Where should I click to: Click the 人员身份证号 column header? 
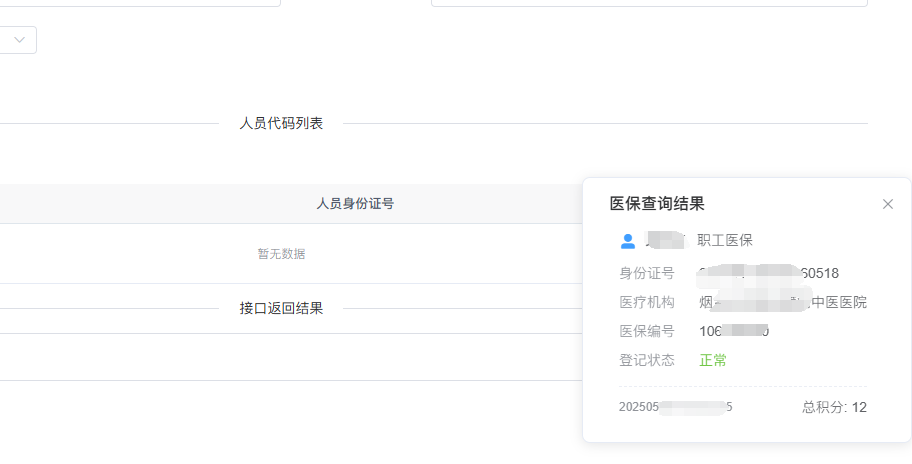coord(355,204)
